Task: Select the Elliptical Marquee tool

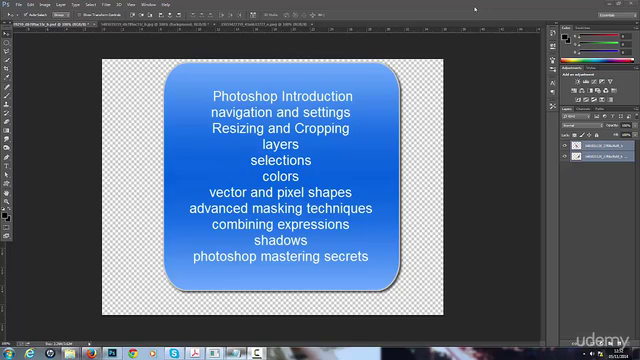Action: click(6, 42)
